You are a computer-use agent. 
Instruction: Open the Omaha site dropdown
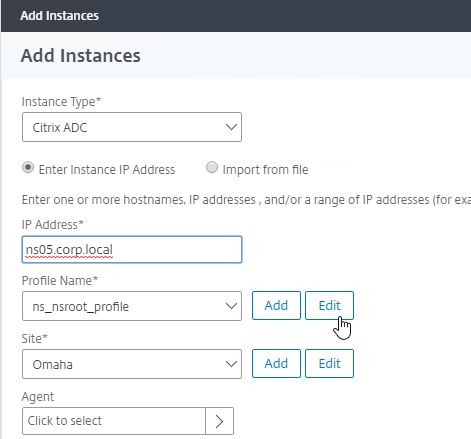click(x=132, y=364)
